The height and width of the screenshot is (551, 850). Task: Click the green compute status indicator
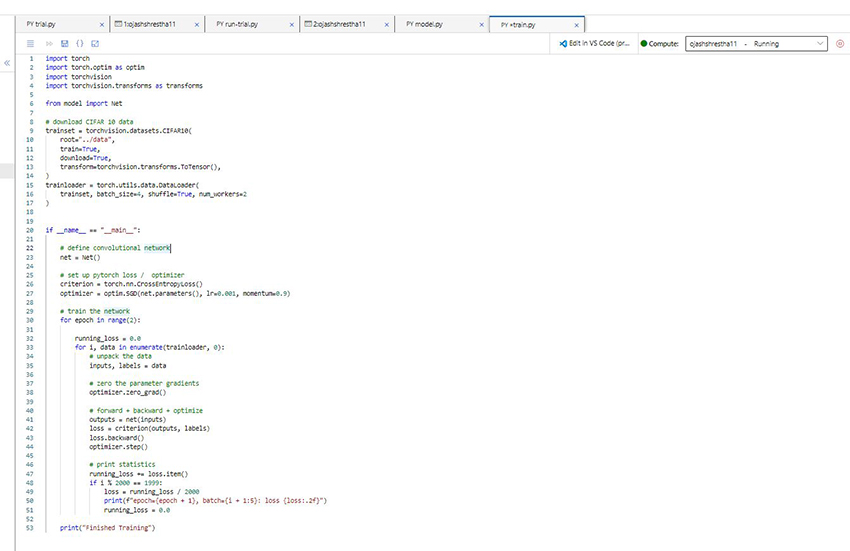point(644,44)
